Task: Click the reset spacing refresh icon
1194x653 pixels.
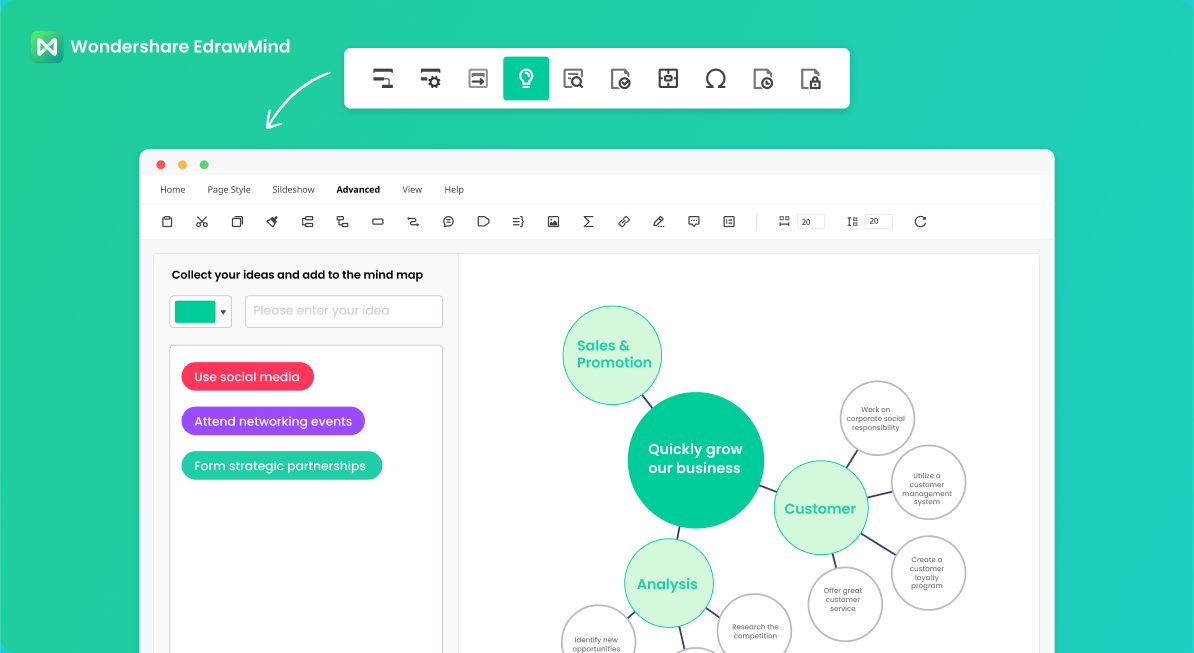Action: coord(920,221)
